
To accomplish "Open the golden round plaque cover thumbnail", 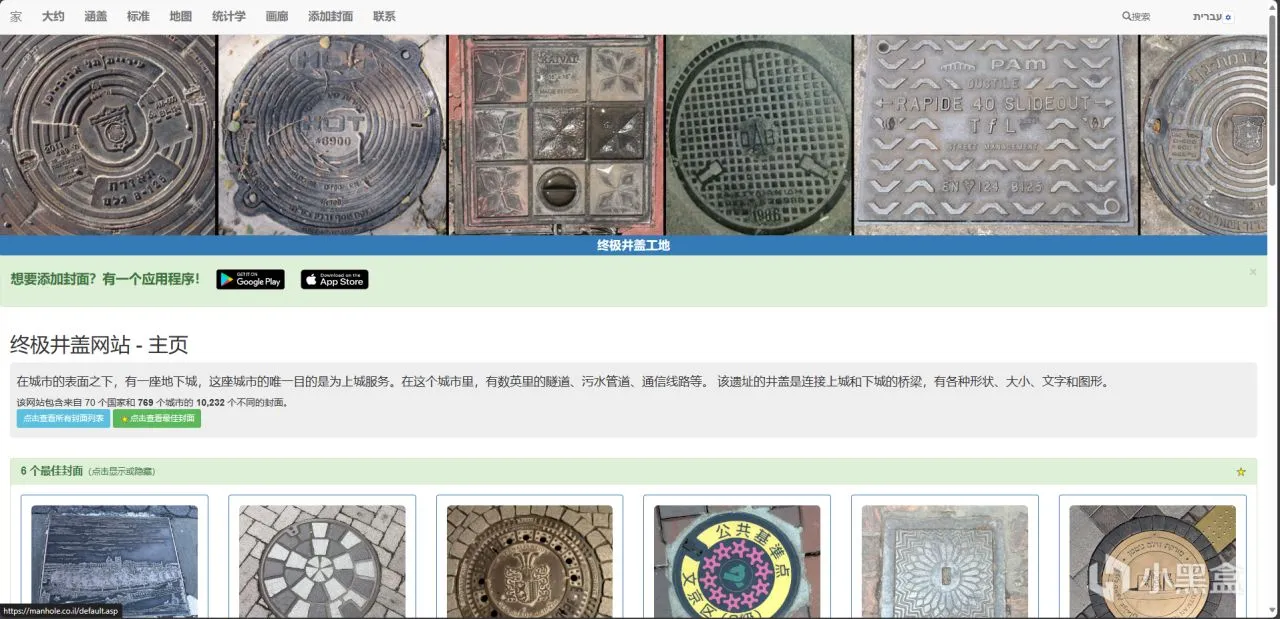I will pos(1152,561).
